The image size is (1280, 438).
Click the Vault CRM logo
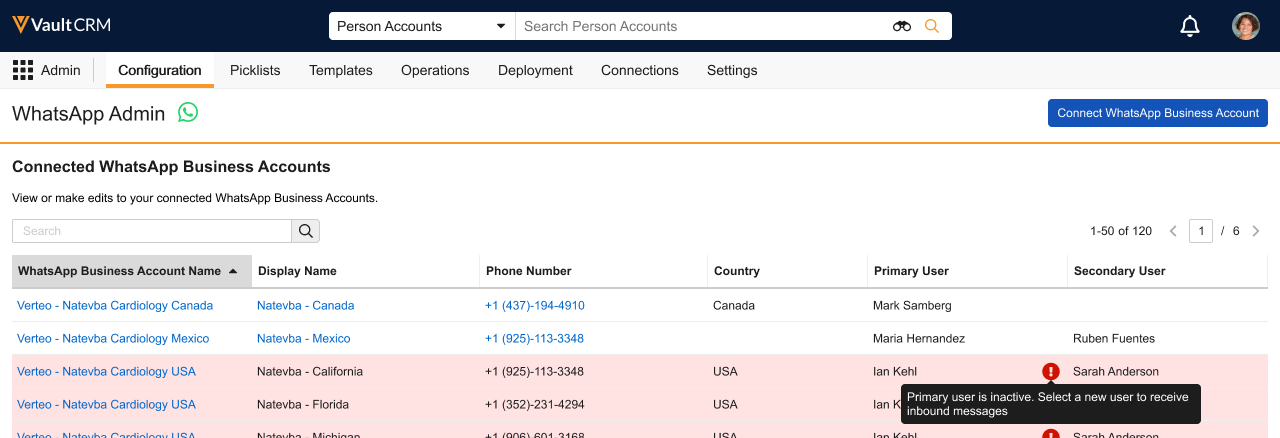click(x=61, y=25)
